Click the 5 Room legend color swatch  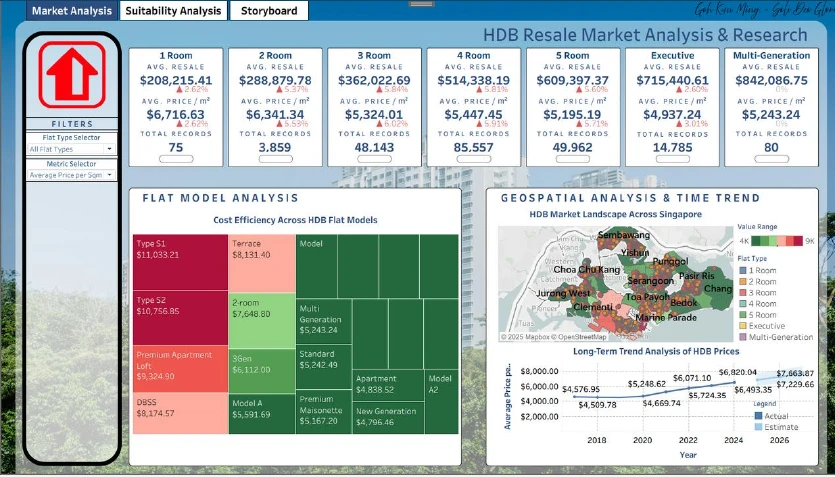743,315
